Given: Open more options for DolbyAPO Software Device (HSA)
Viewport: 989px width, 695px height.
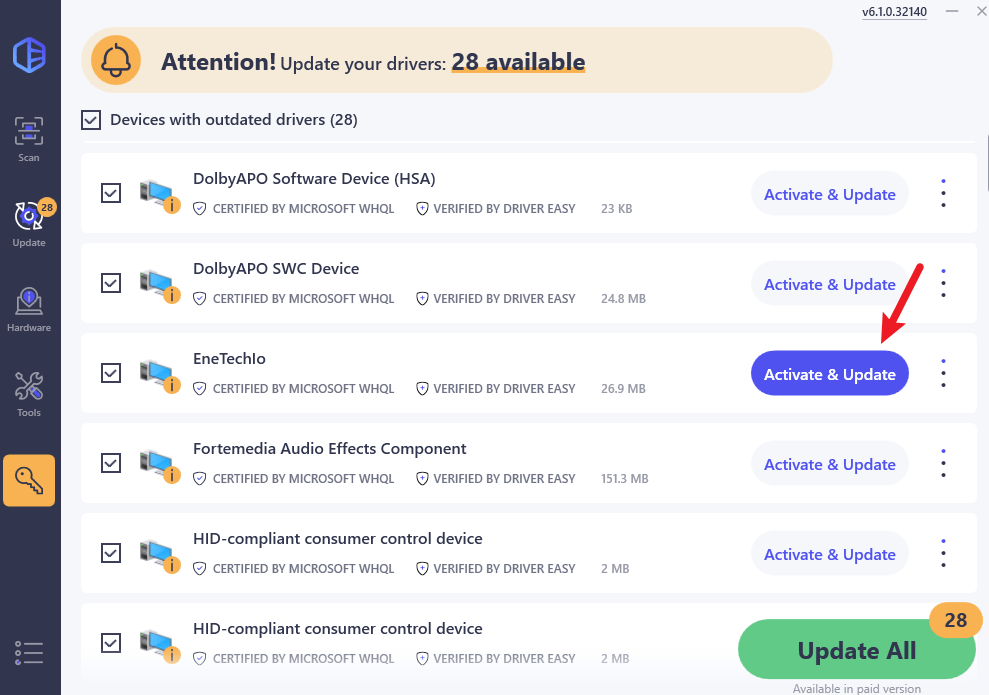Looking at the screenshot, I should (x=943, y=194).
